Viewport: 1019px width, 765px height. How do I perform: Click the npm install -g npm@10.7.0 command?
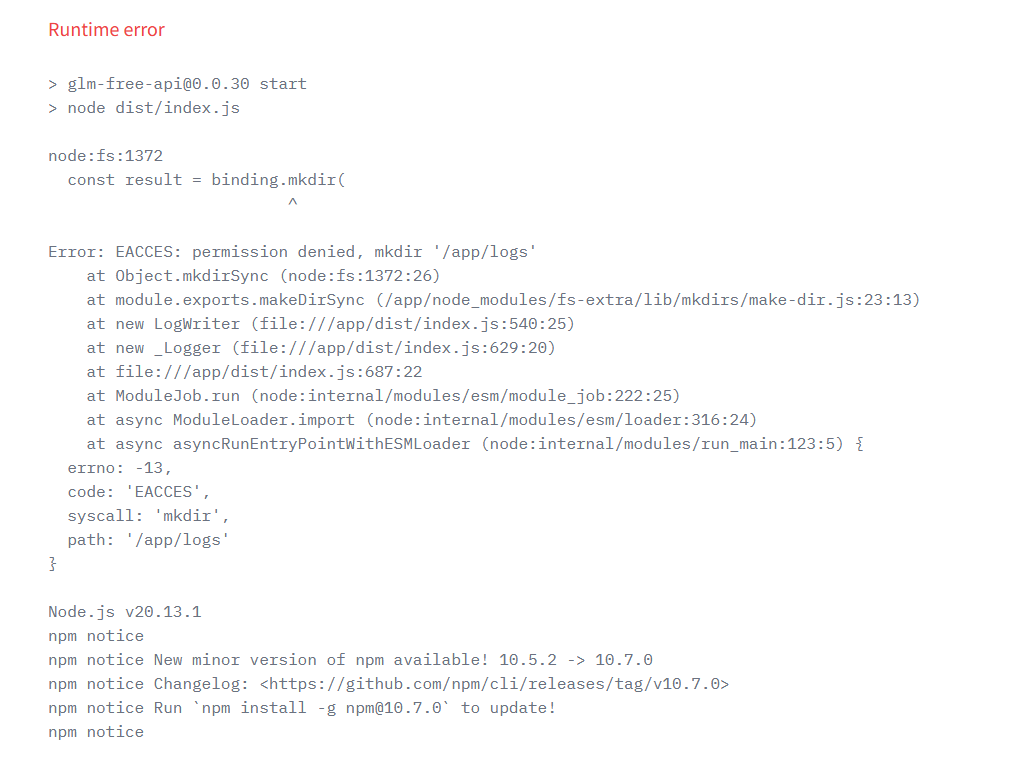(x=322, y=708)
